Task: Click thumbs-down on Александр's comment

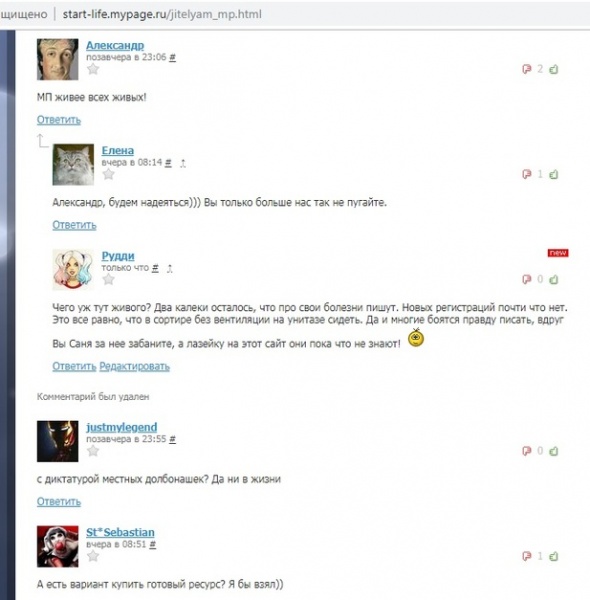Action: (526, 69)
